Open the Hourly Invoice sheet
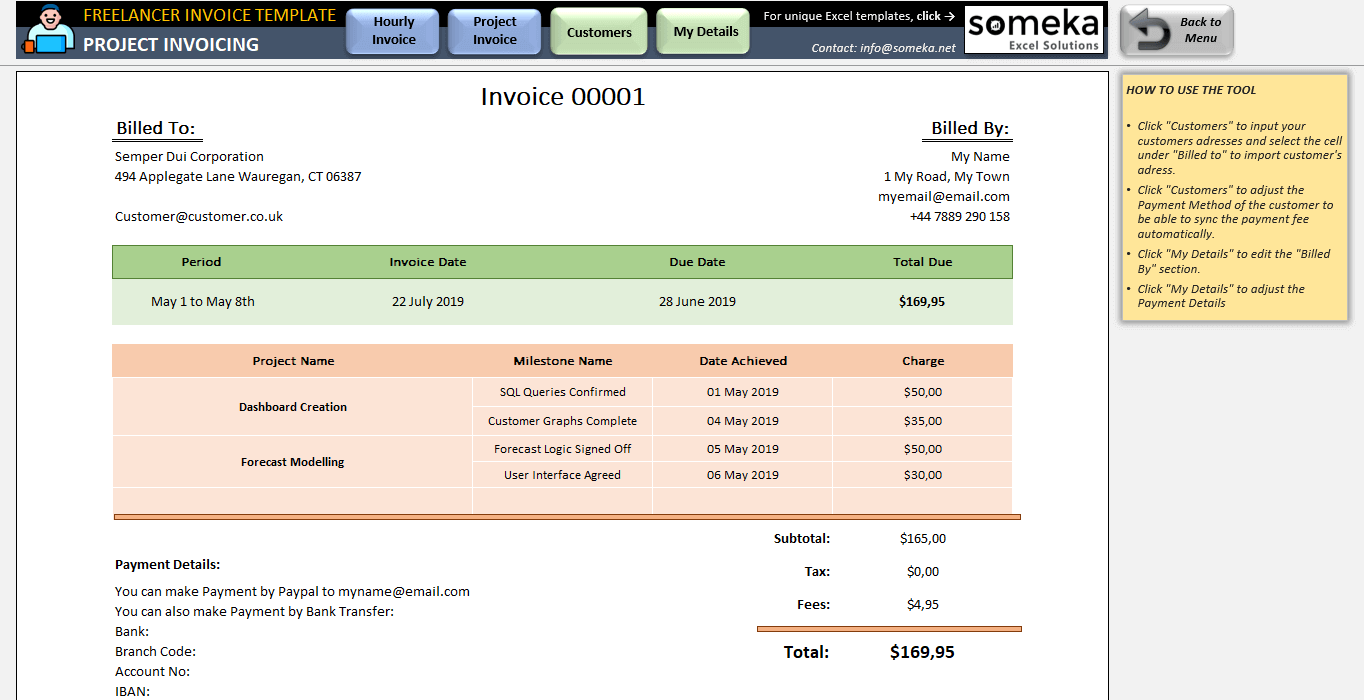This screenshot has height=700, width=1364. (x=393, y=31)
